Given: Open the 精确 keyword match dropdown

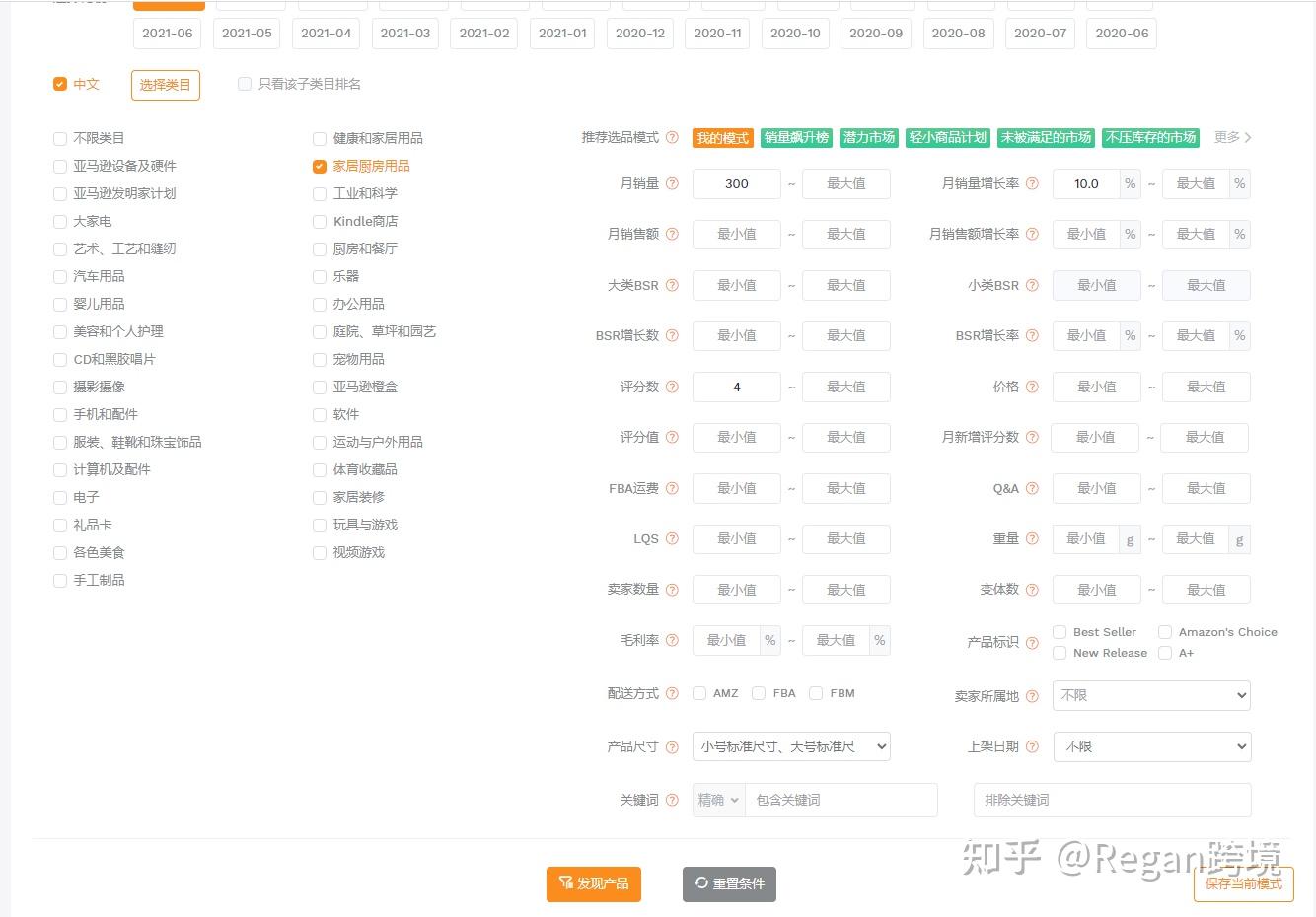Looking at the screenshot, I should pyautogui.click(x=718, y=800).
